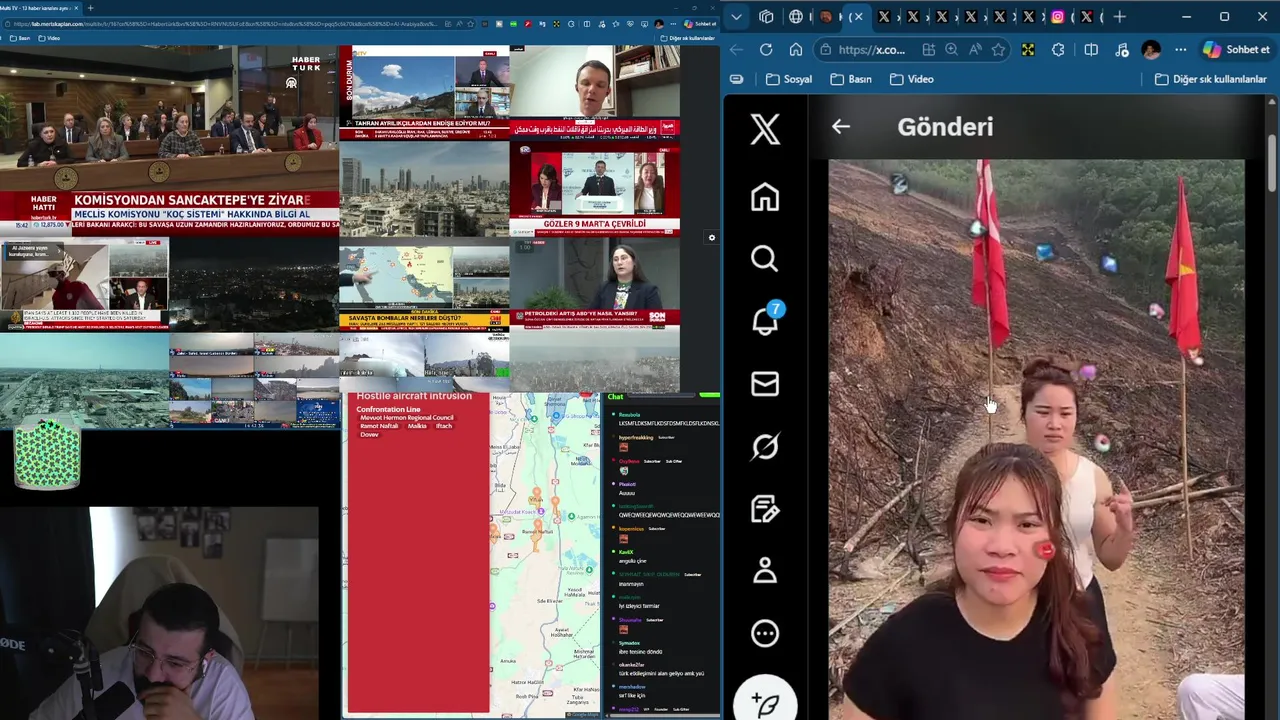Click browser Back arrow in right window
1280x720 pixels.
[737, 50]
